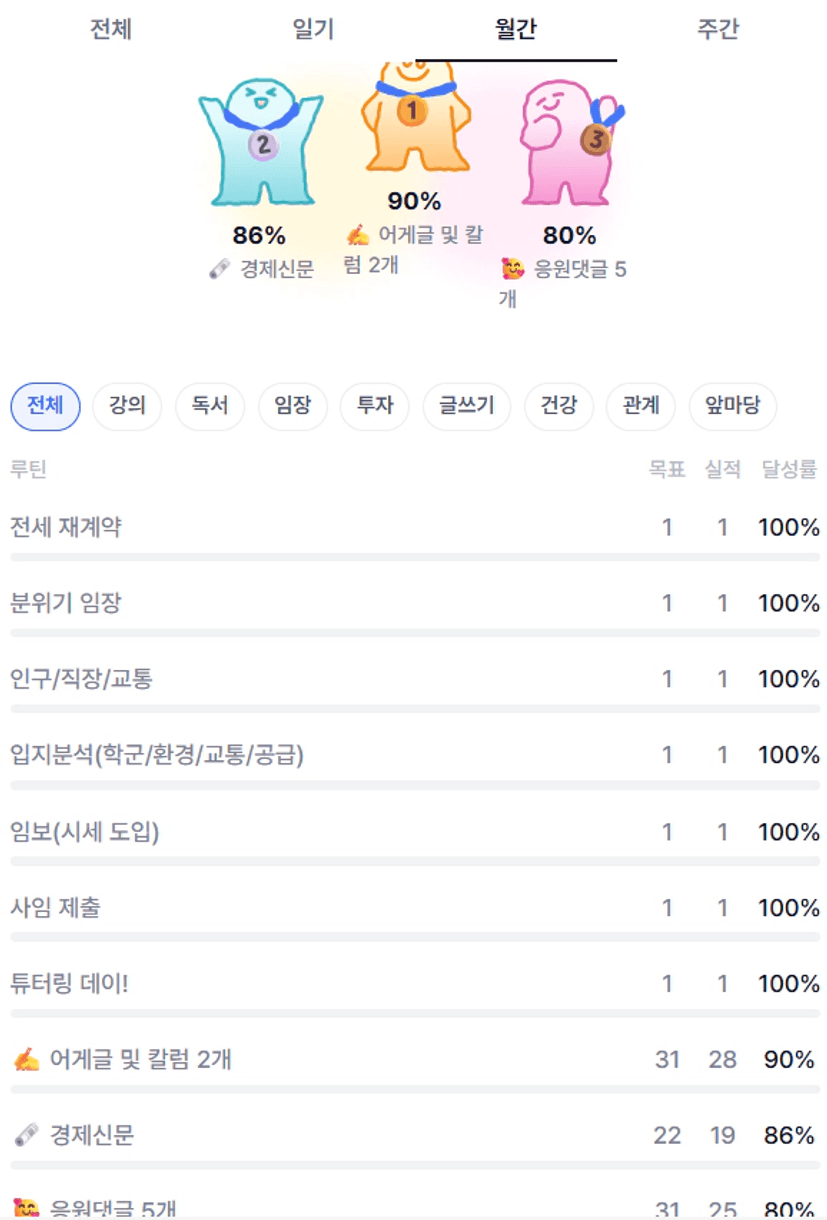This screenshot has width=827, height=1220.
Task: Filter routines by 투자 chip
Action: [375, 407]
